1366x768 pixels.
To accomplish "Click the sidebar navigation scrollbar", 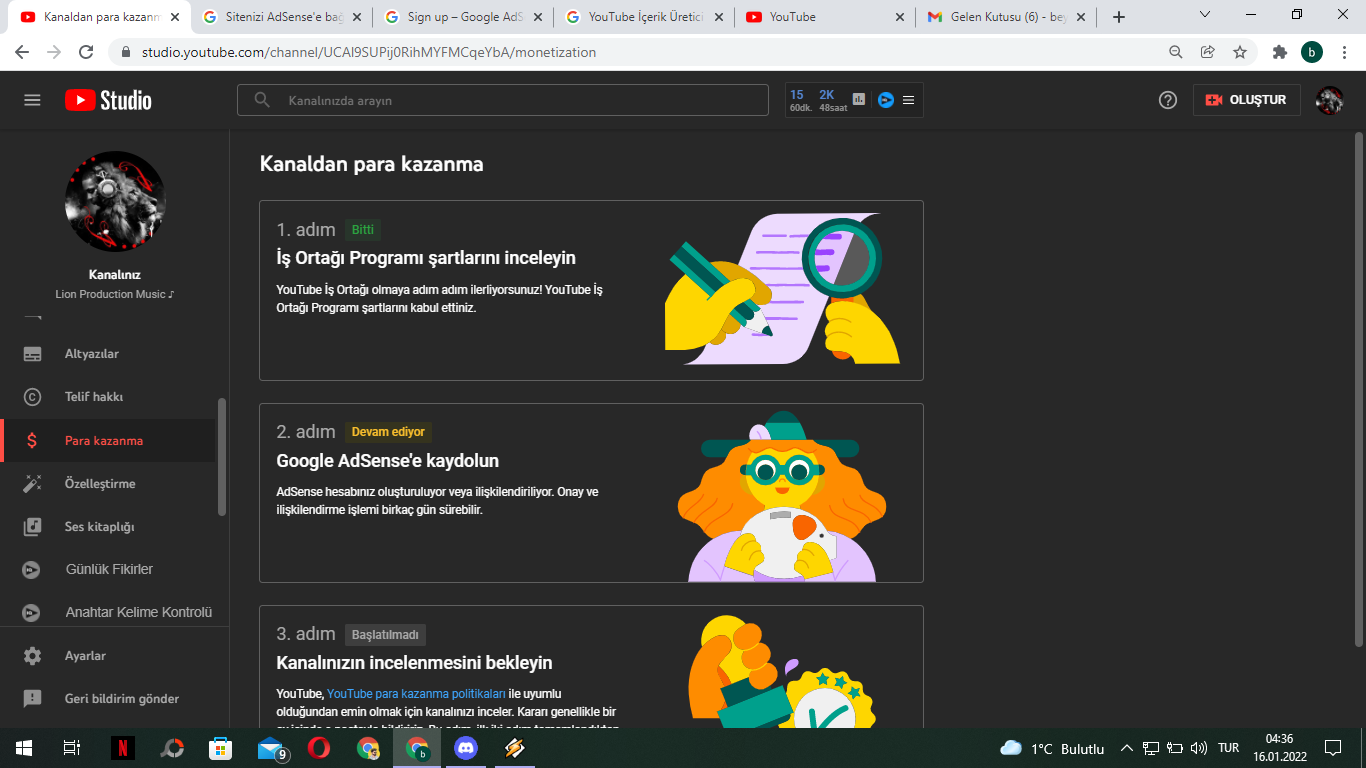I will 222,457.
